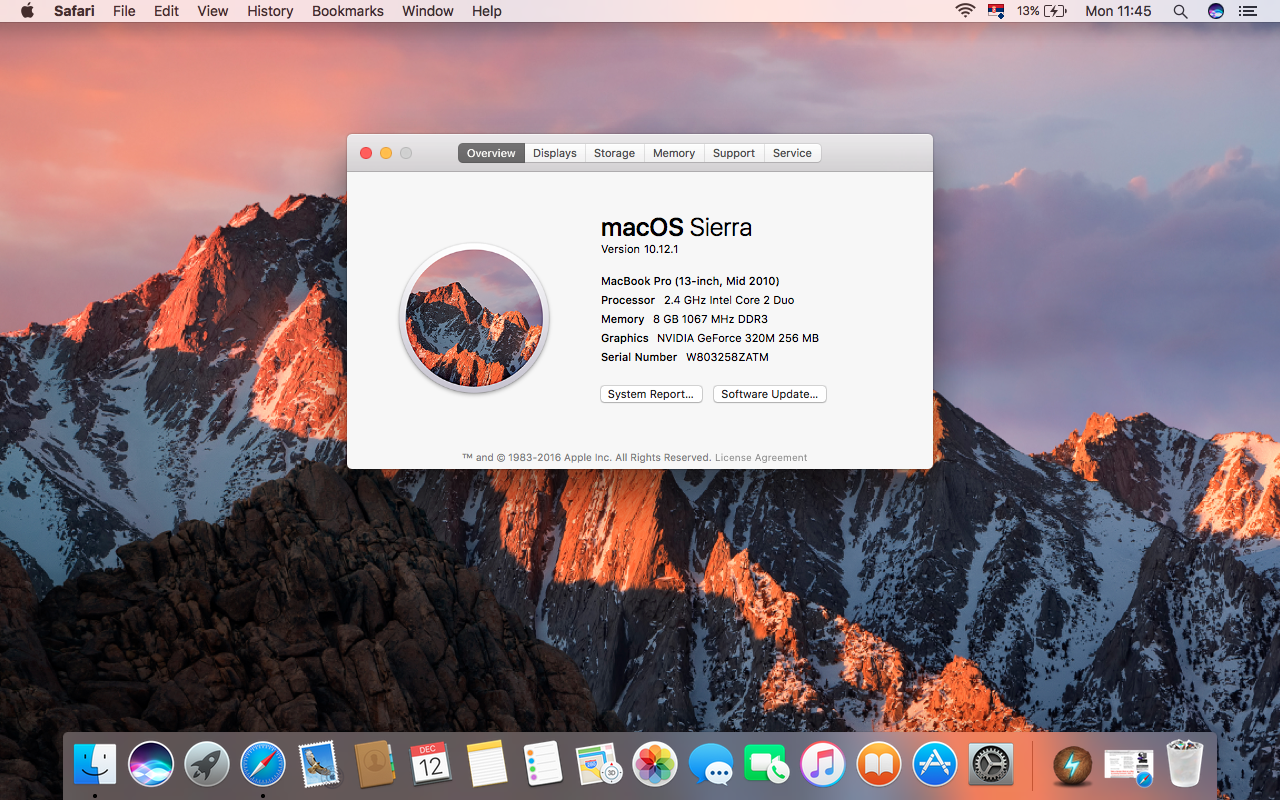This screenshot has height=800, width=1280.
Task: Select the Overview tab
Action: tap(491, 153)
